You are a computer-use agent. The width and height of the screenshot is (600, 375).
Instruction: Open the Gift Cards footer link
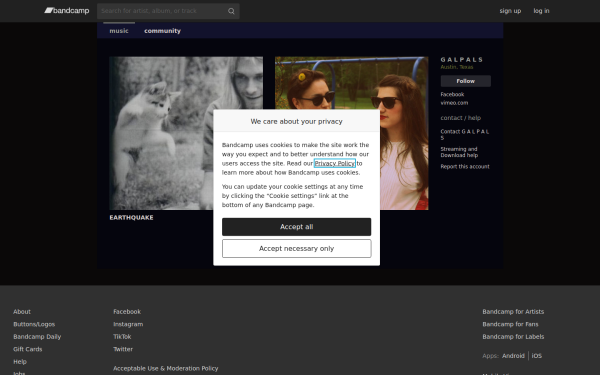click(28, 349)
